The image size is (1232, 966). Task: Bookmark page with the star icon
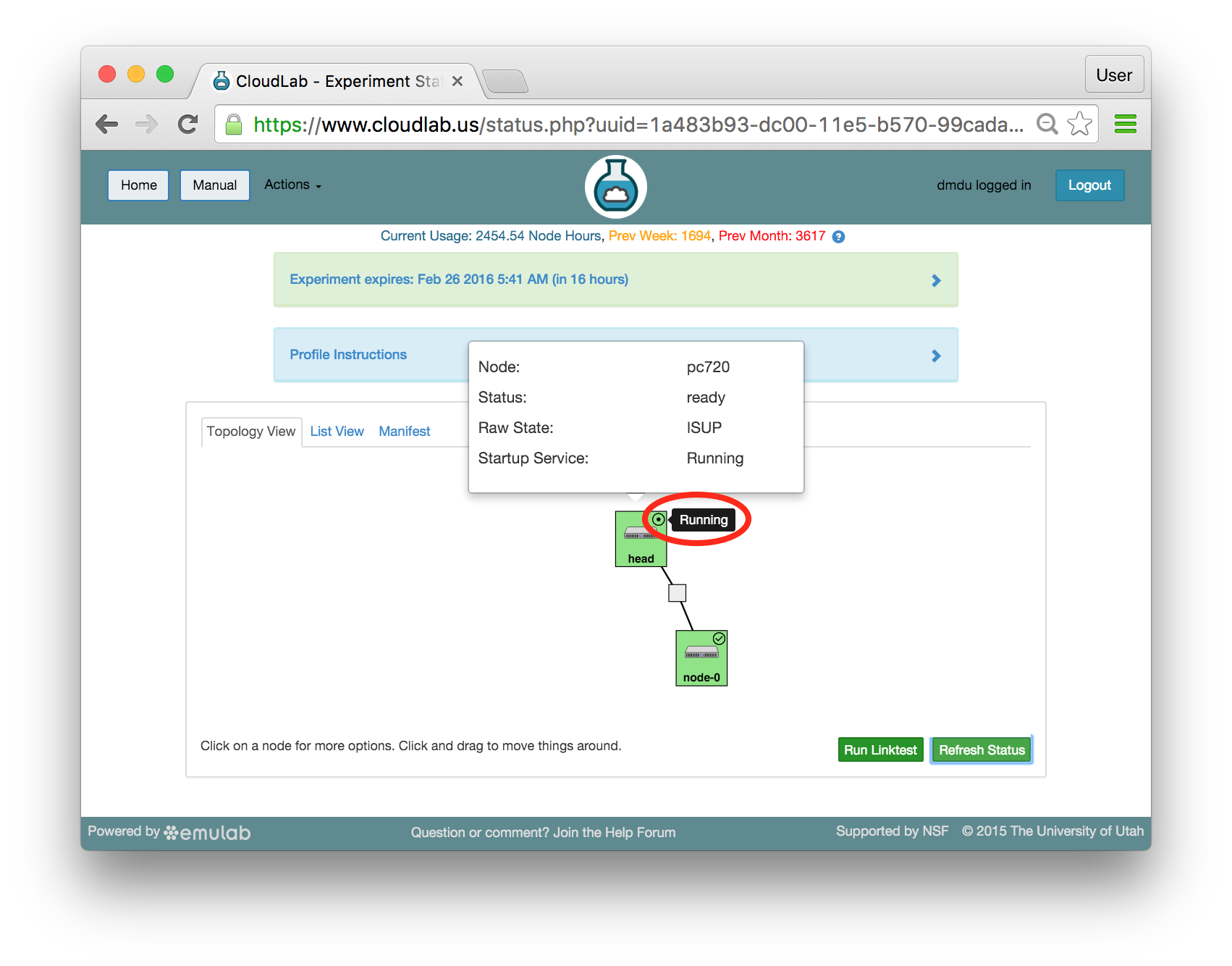tap(1079, 124)
